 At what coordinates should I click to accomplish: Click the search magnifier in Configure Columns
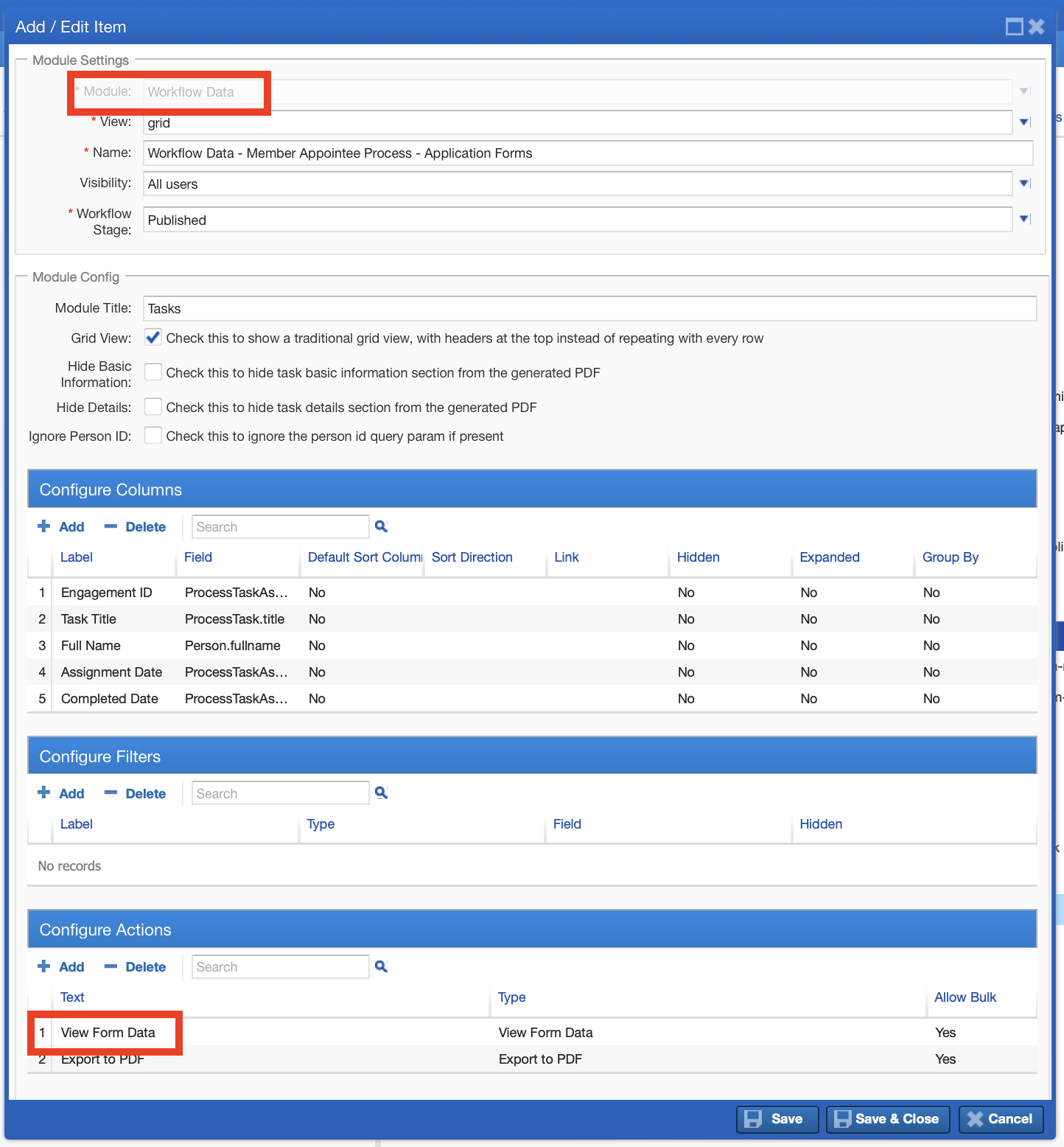pyautogui.click(x=381, y=526)
